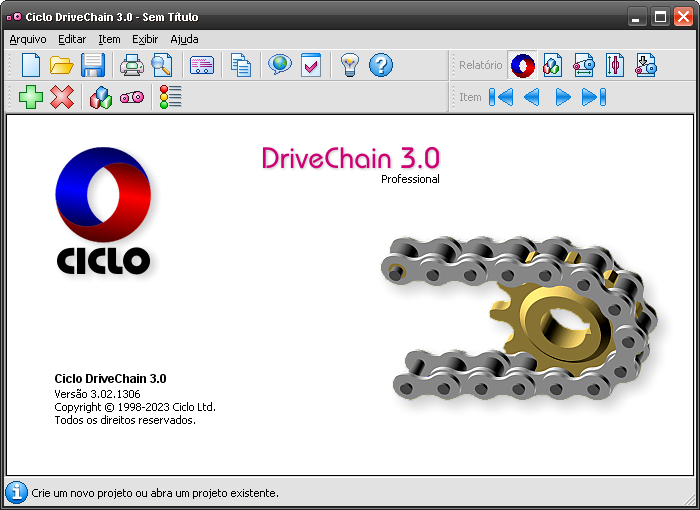Open the traffic light list icon
The image size is (700, 510).
coord(171,97)
